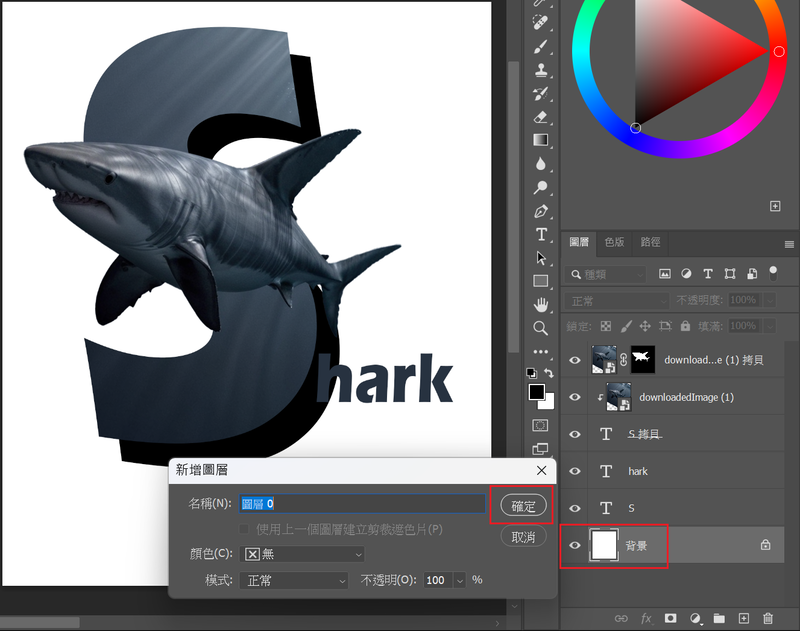Expand the 不透明 opacity dropdown arrow in dialog
The image size is (800, 631).
pyautogui.click(x=460, y=580)
